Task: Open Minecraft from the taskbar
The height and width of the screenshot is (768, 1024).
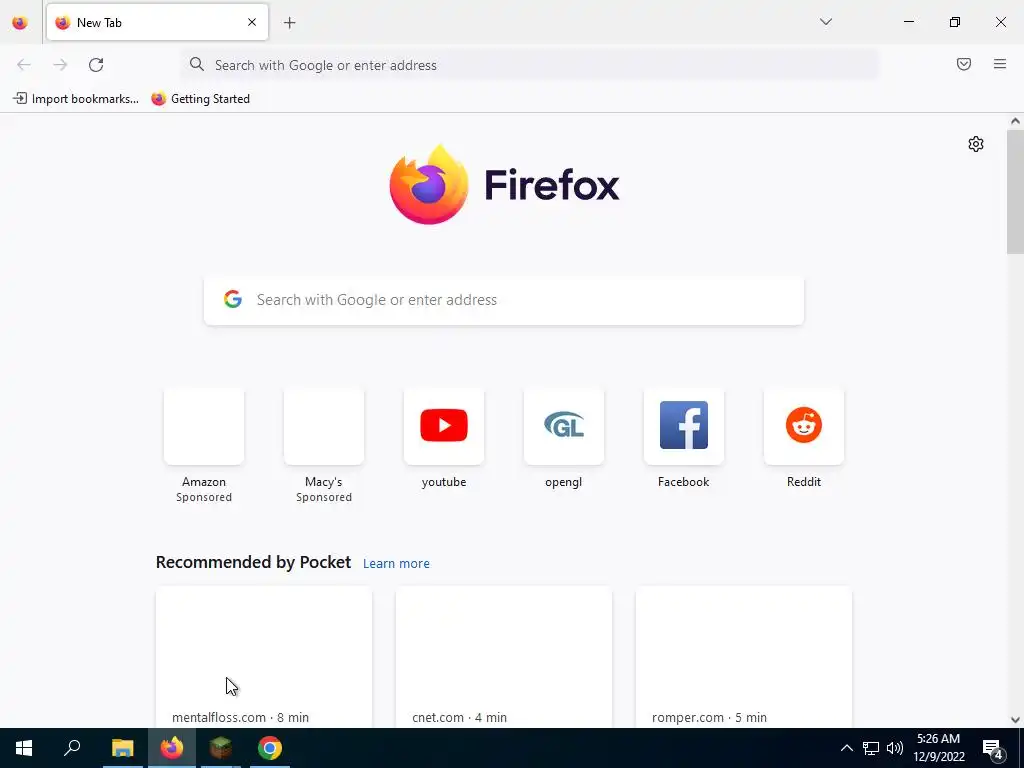Action: click(x=221, y=748)
